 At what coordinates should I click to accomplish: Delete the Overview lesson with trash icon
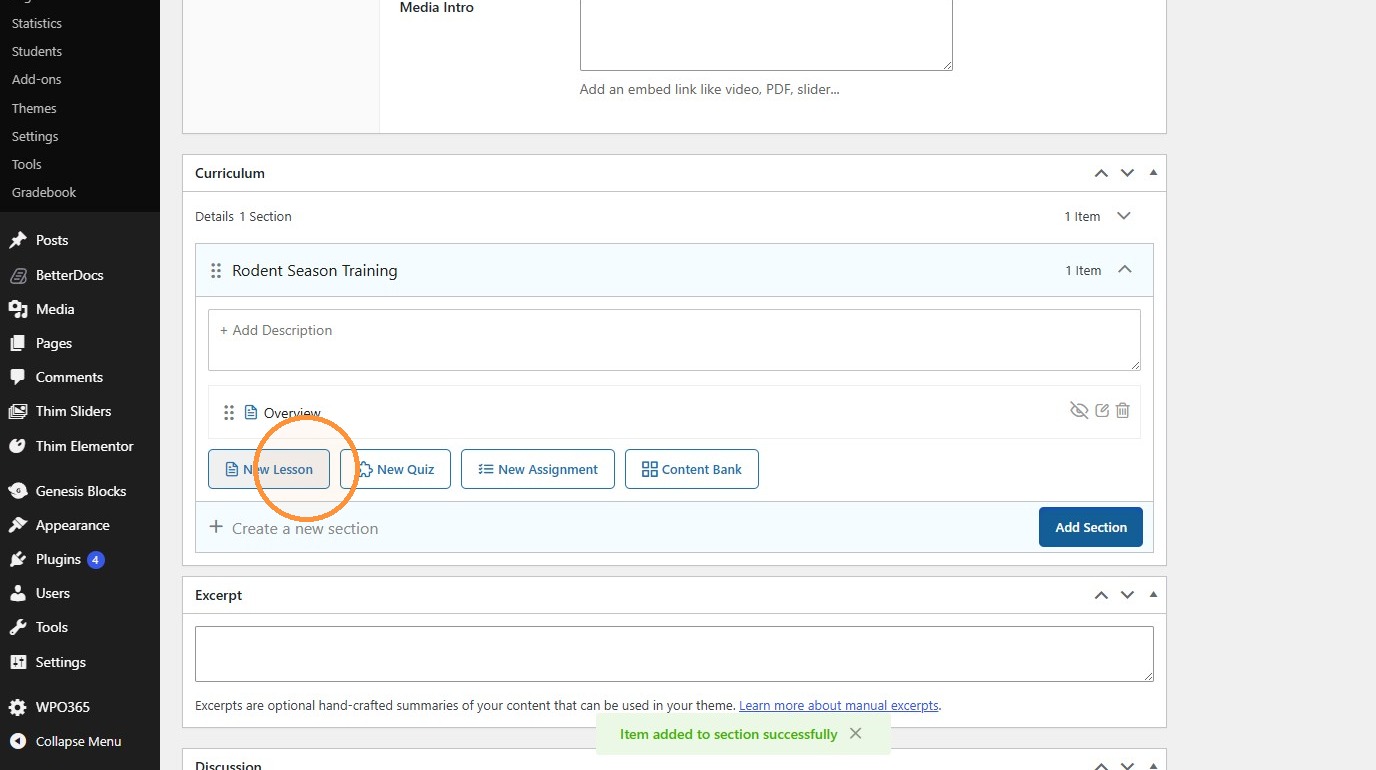click(1122, 410)
